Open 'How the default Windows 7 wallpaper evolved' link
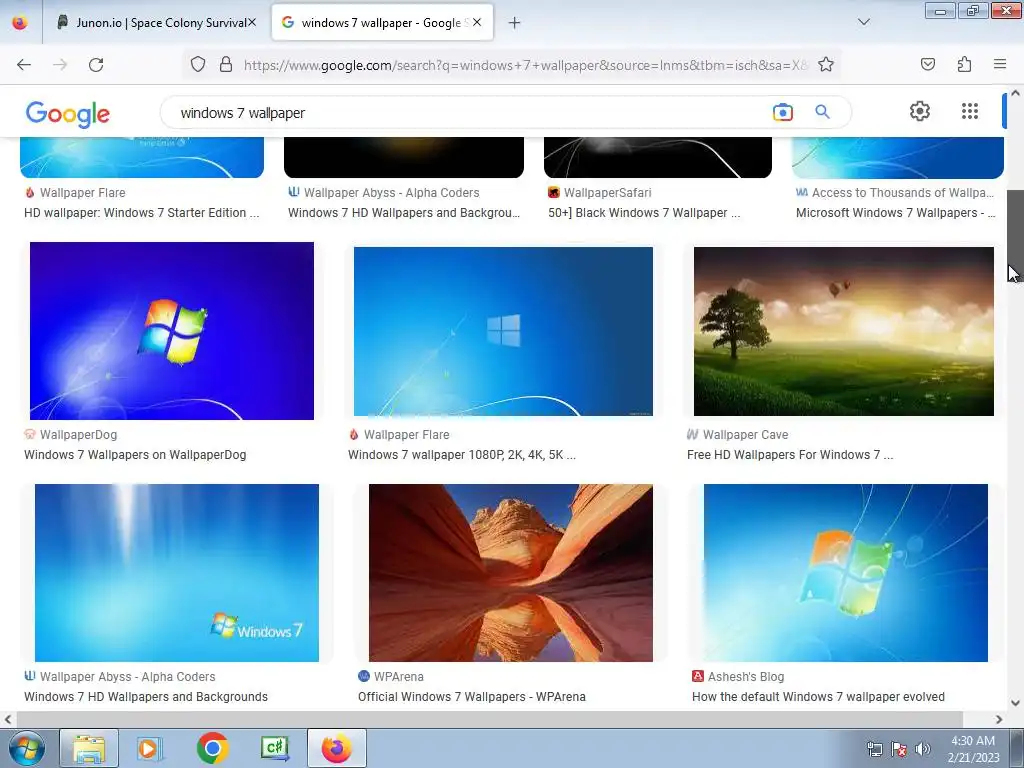Image resolution: width=1024 pixels, height=768 pixels. tap(818, 697)
